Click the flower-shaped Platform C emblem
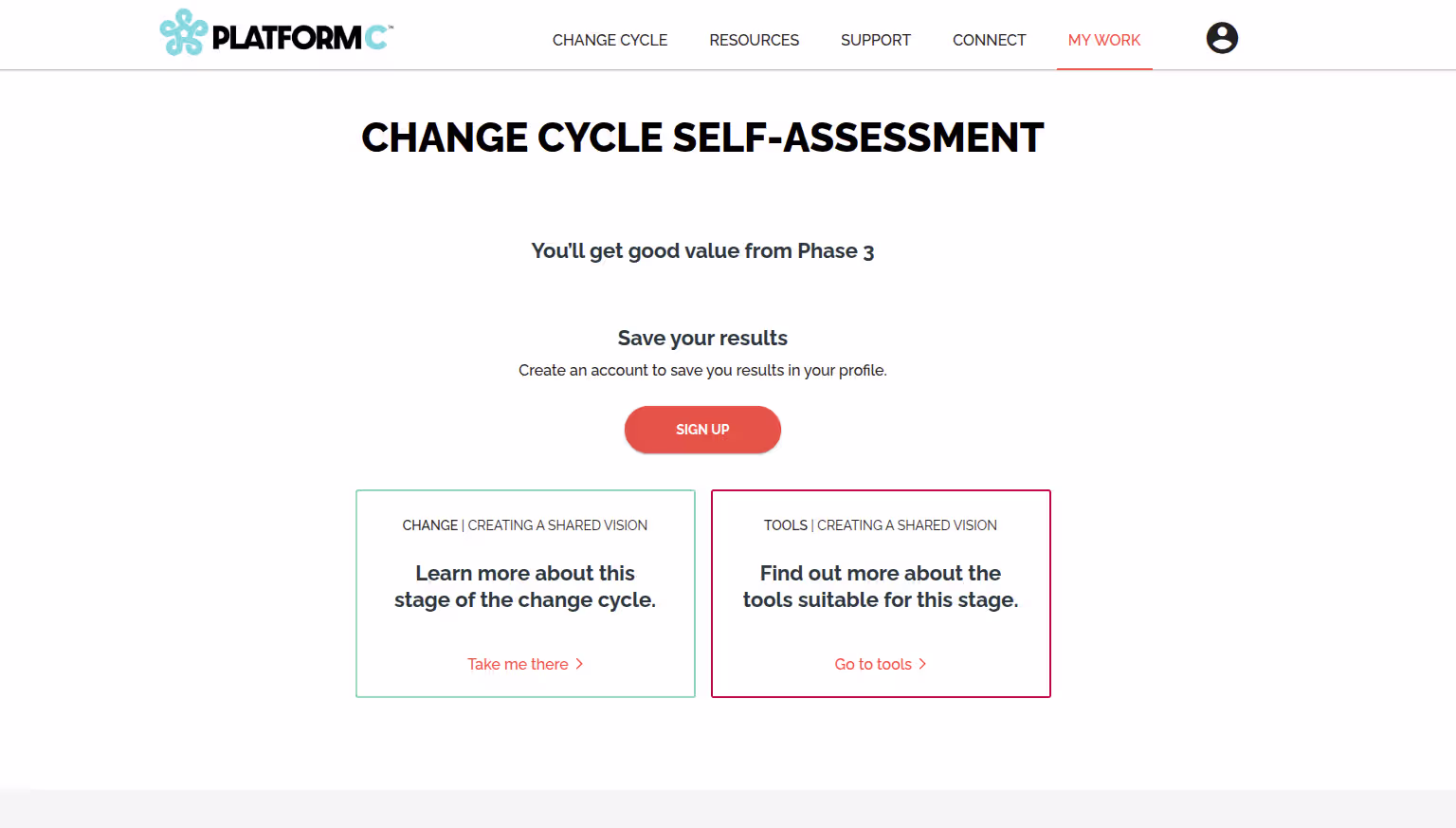Viewport: 1456px width, 828px height. [183, 32]
